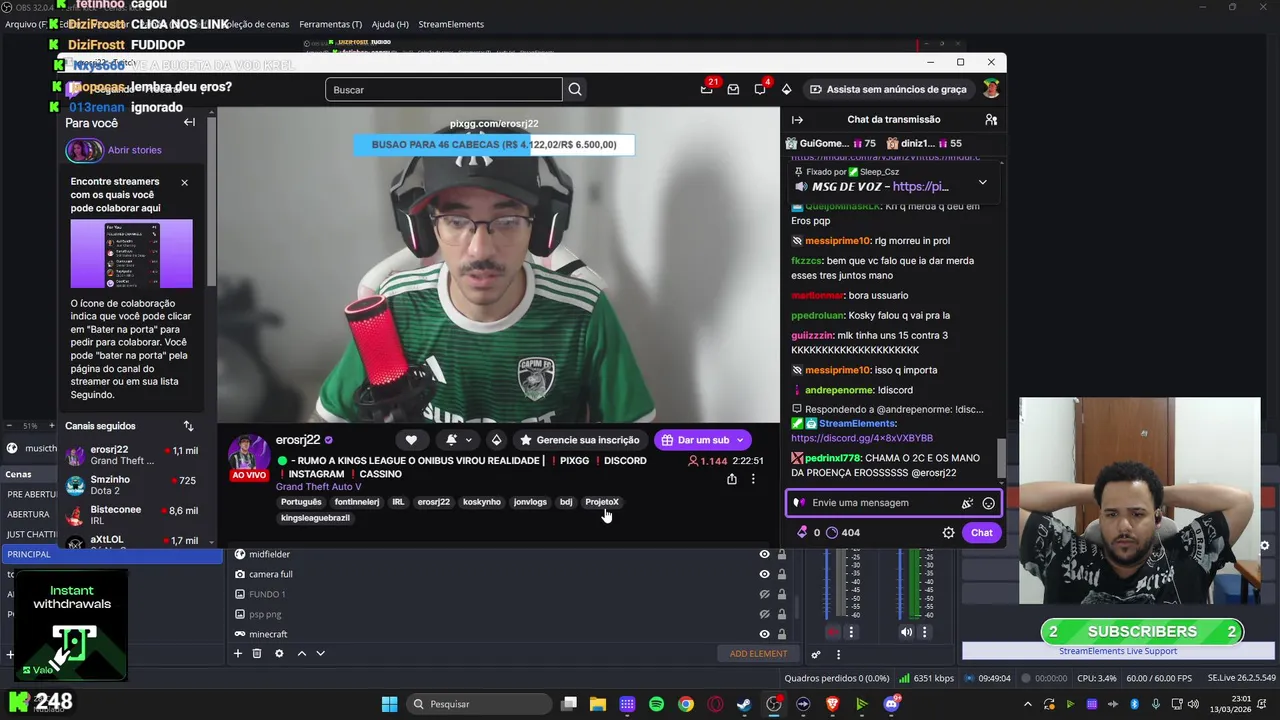Send message with the Chat button
Viewport: 1280px width, 720px height.
[x=982, y=533]
